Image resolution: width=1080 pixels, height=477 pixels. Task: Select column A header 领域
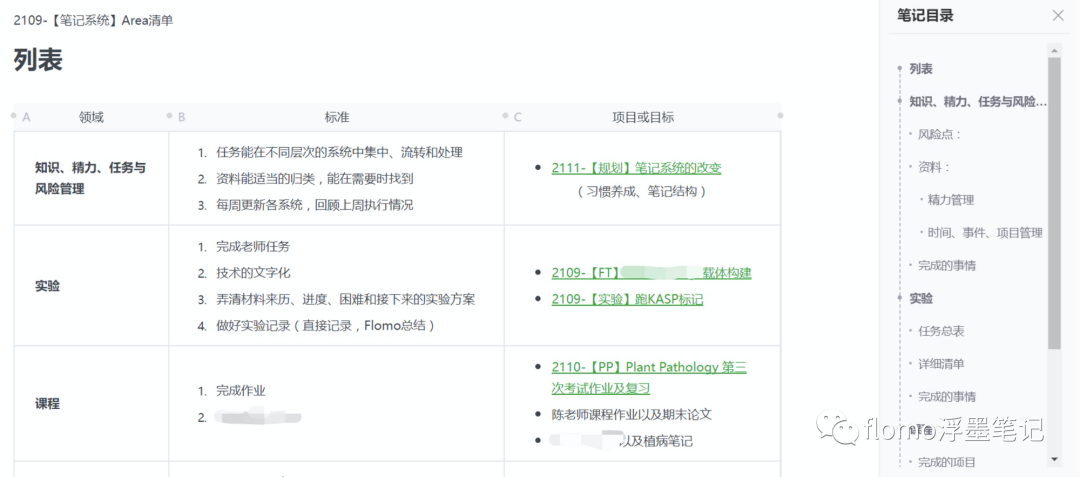[x=91, y=118]
